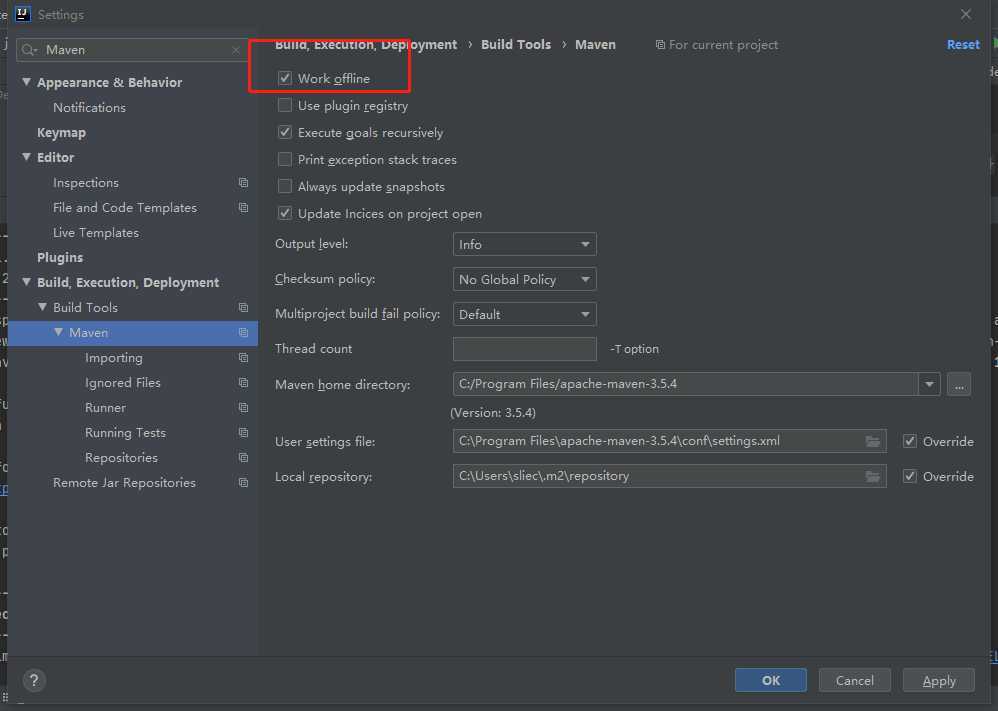The width and height of the screenshot is (998, 711).
Task: Click project-level icon on the Maven row
Action: [x=243, y=332]
